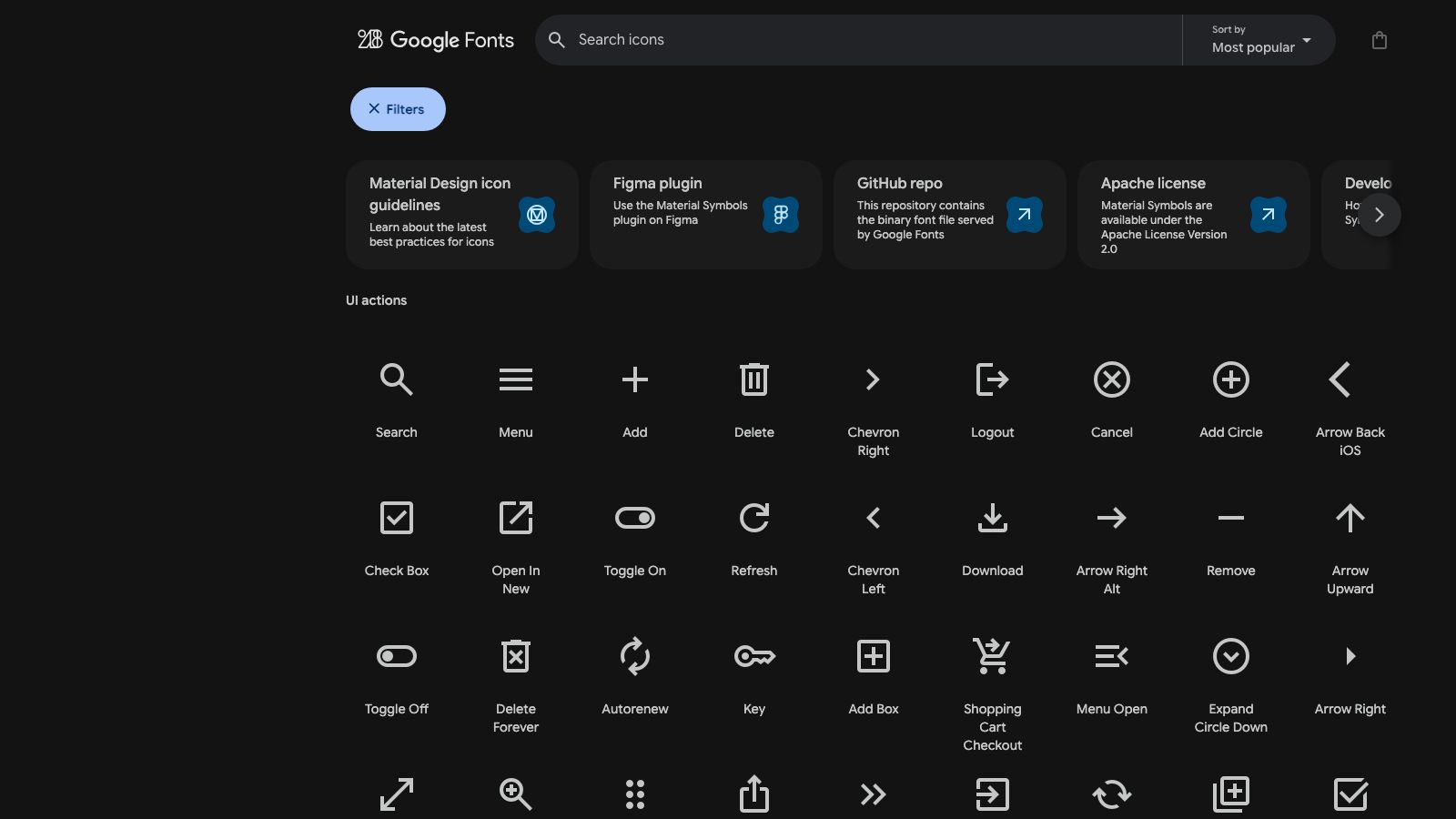The width and height of the screenshot is (1456, 819).
Task: Select the Add plus icon
Action: point(635,379)
